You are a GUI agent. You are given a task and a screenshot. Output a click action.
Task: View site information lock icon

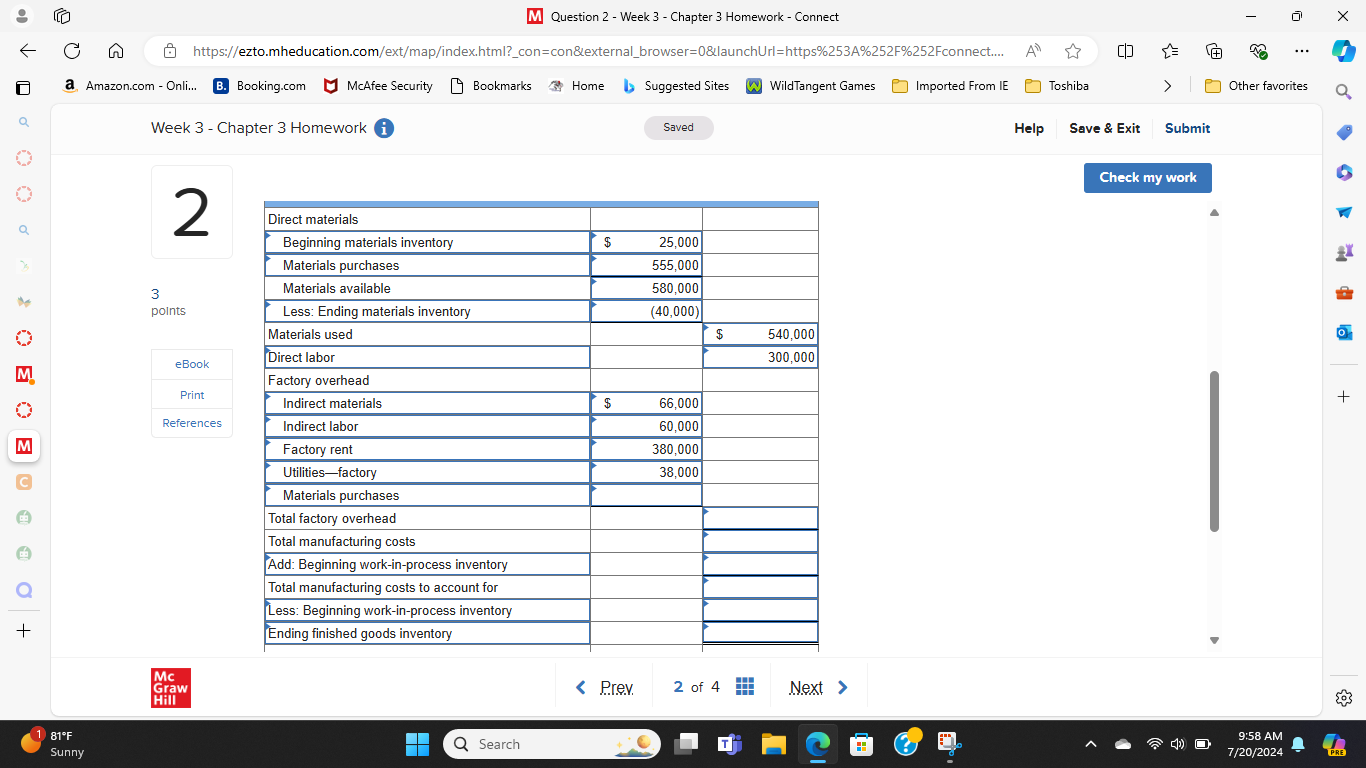(170, 51)
